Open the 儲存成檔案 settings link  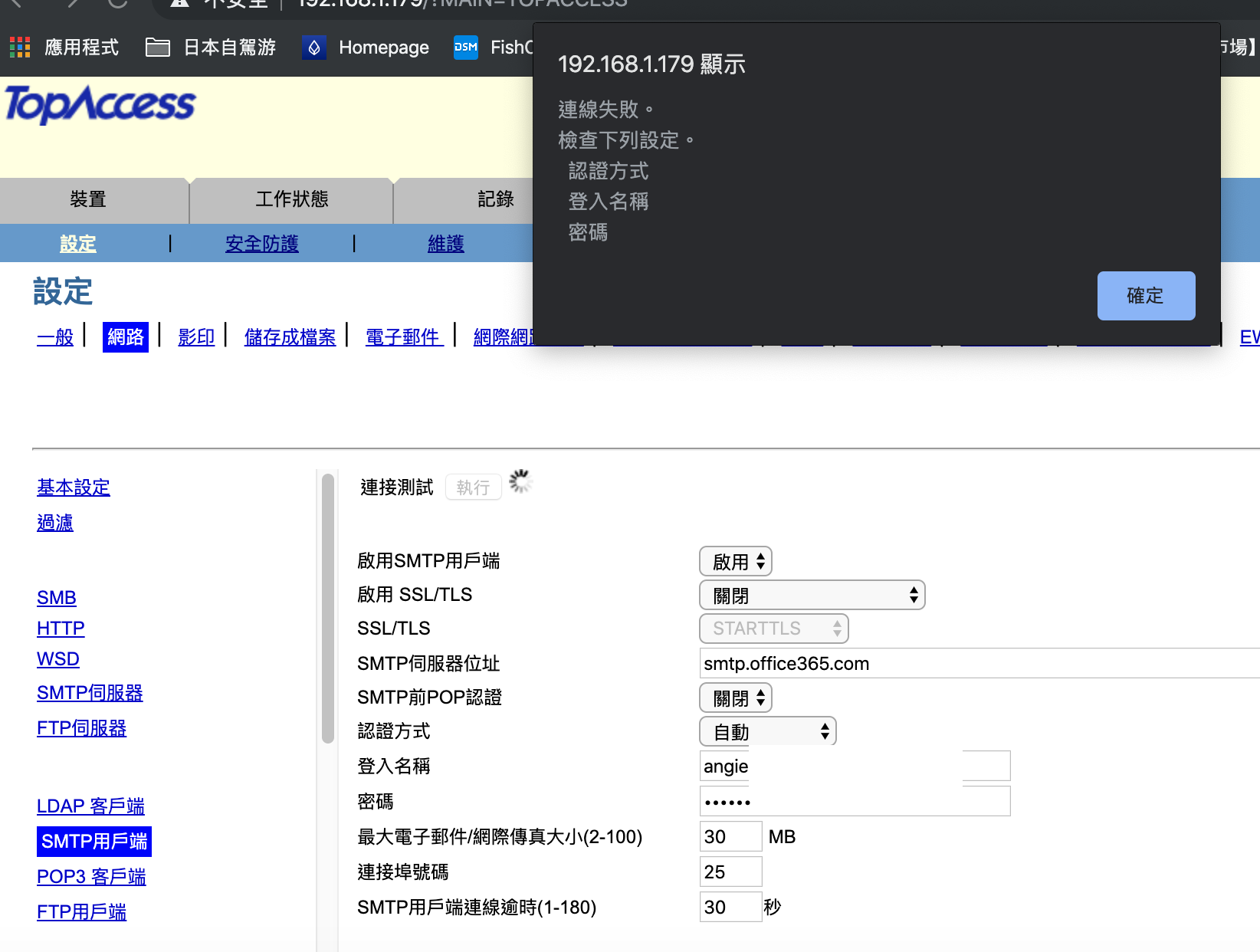pyautogui.click(x=290, y=337)
